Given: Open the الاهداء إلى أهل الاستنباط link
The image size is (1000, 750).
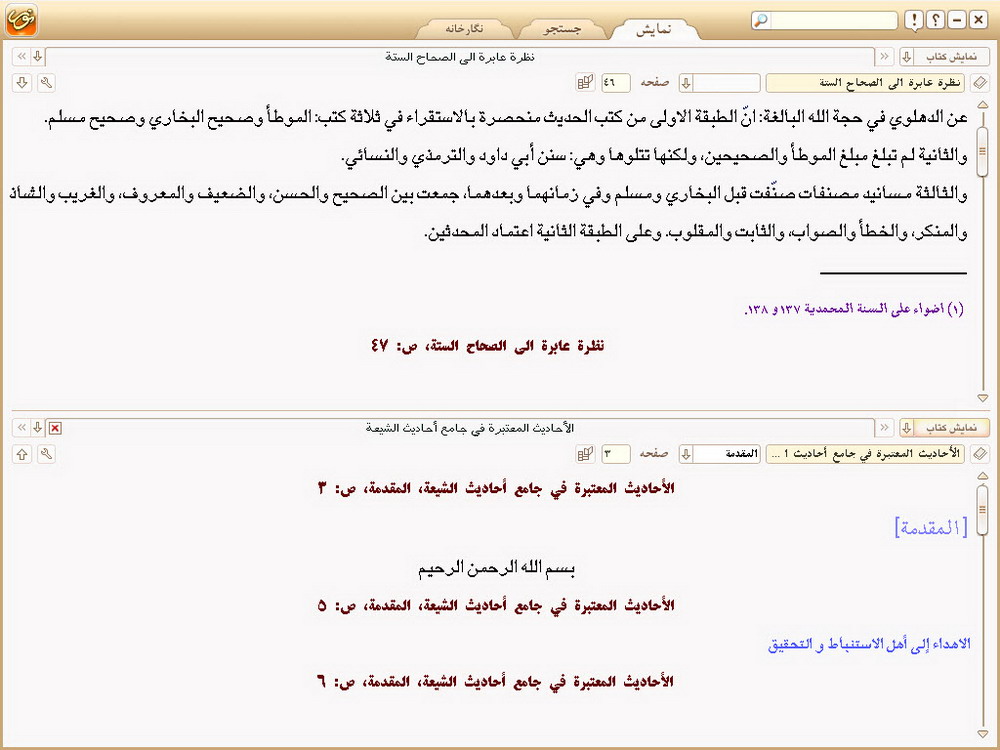Looking at the screenshot, I should point(869,645).
